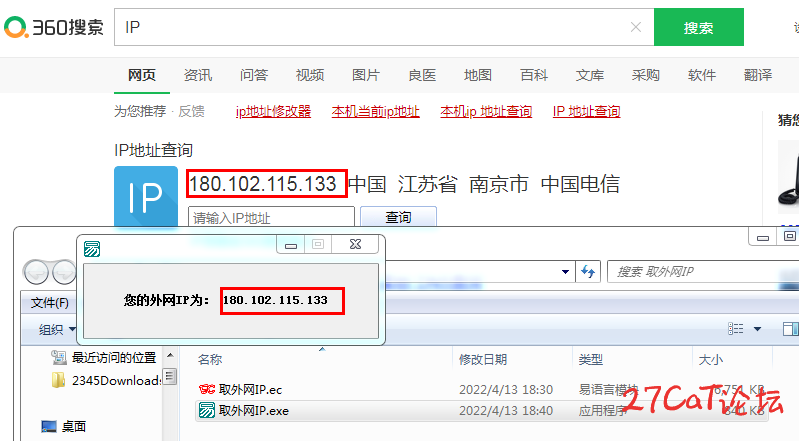Screen dimensions: 799x441
Task: Switch to the 地图 tab
Action: pyautogui.click(x=478, y=75)
